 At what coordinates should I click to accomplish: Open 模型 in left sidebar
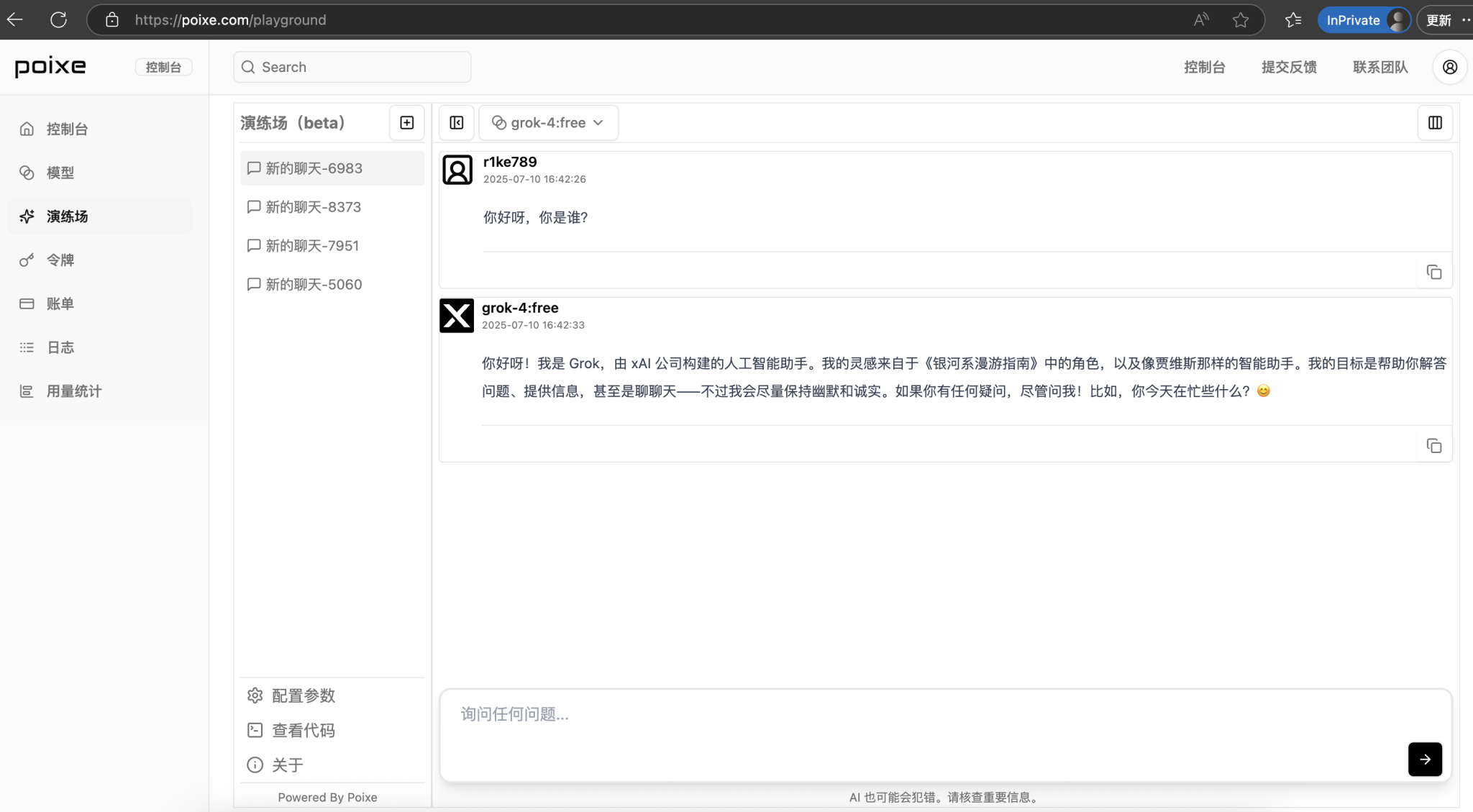pyautogui.click(x=100, y=173)
